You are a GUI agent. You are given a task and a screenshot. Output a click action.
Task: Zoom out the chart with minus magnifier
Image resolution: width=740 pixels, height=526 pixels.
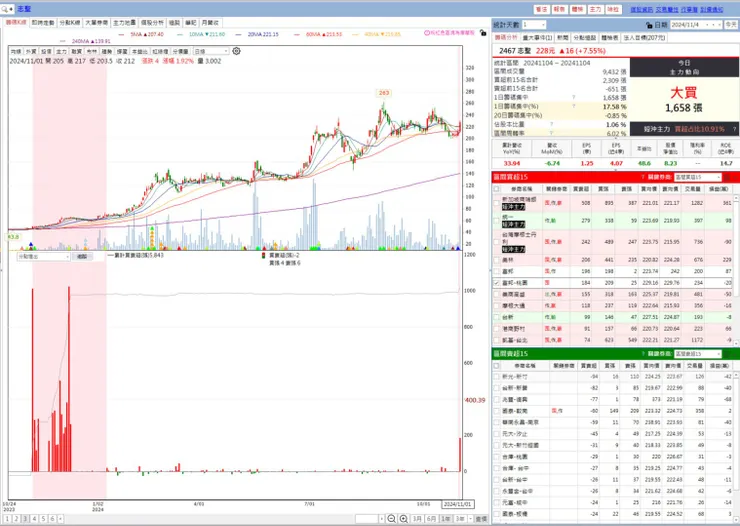click(391, 519)
